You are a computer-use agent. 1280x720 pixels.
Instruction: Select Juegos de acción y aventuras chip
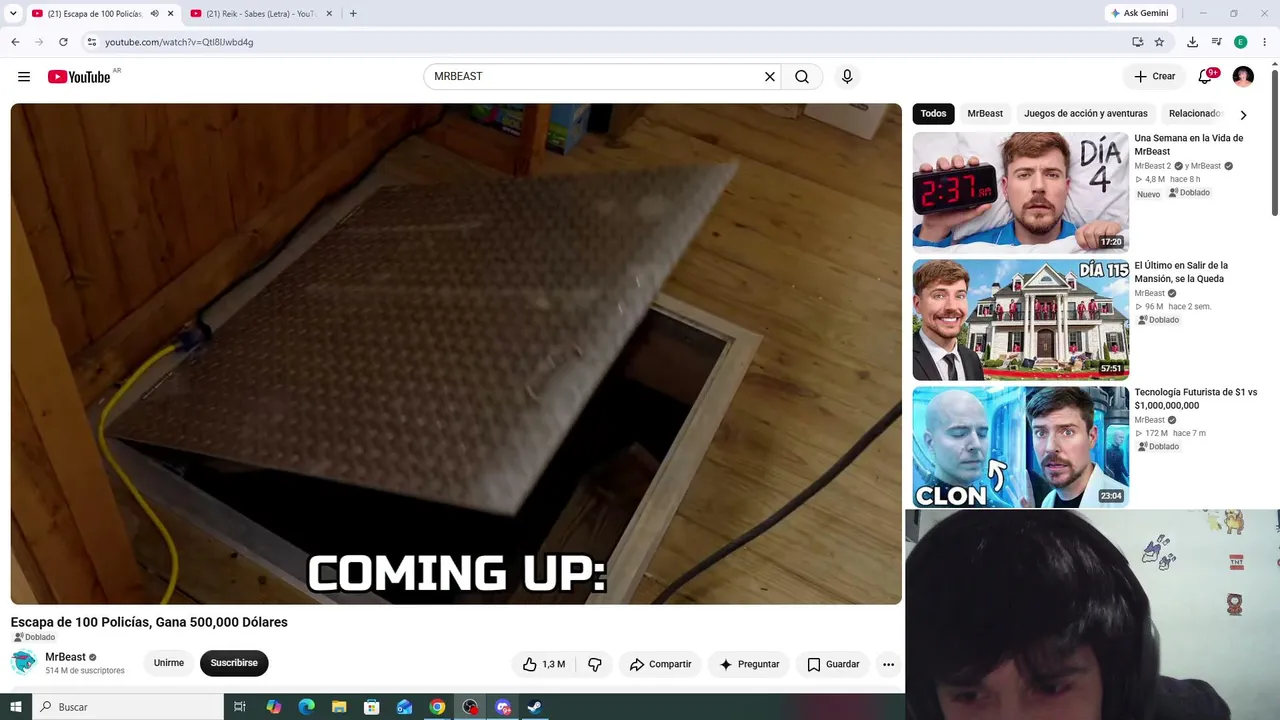[1086, 114]
